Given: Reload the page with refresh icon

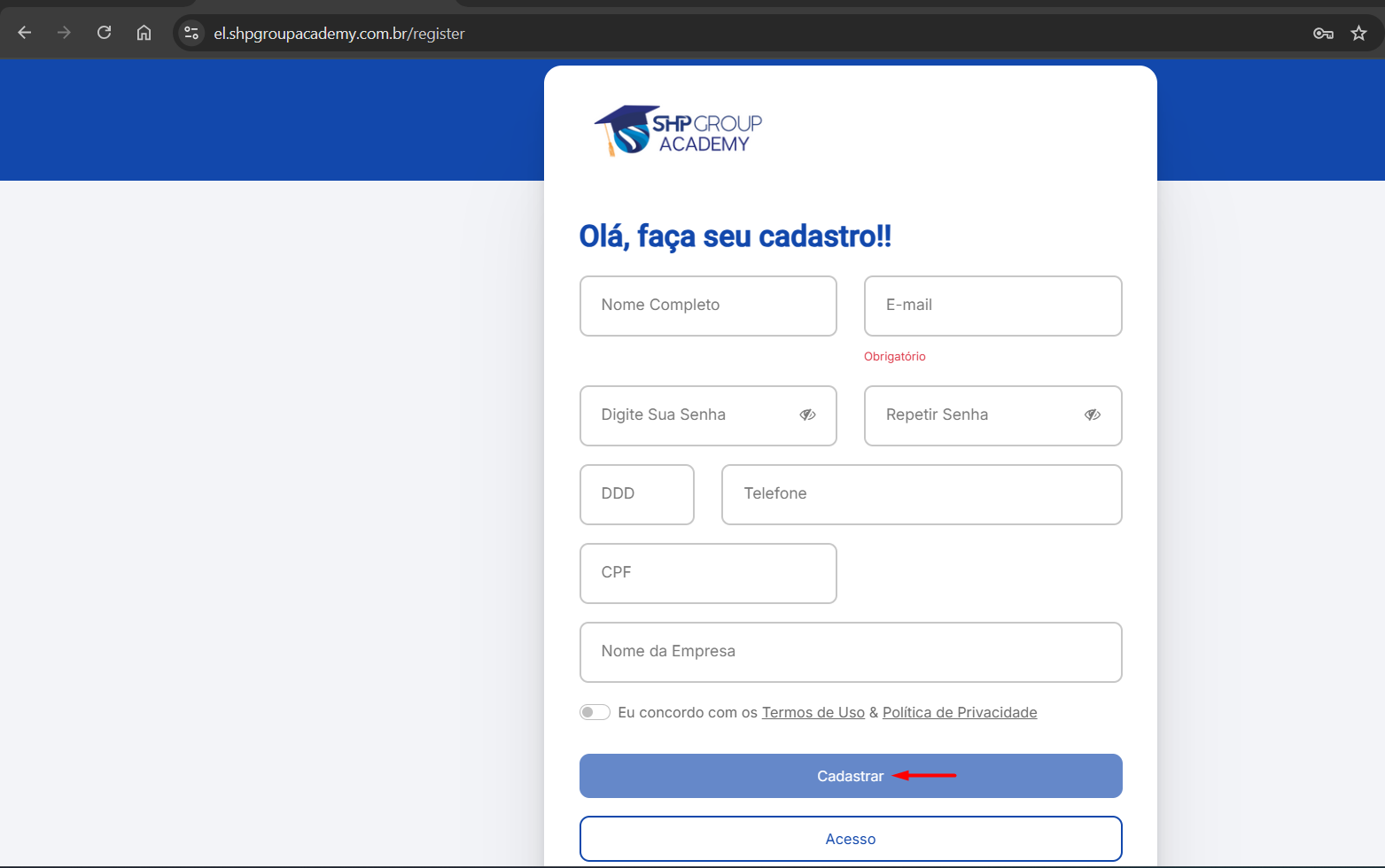Looking at the screenshot, I should [x=104, y=33].
